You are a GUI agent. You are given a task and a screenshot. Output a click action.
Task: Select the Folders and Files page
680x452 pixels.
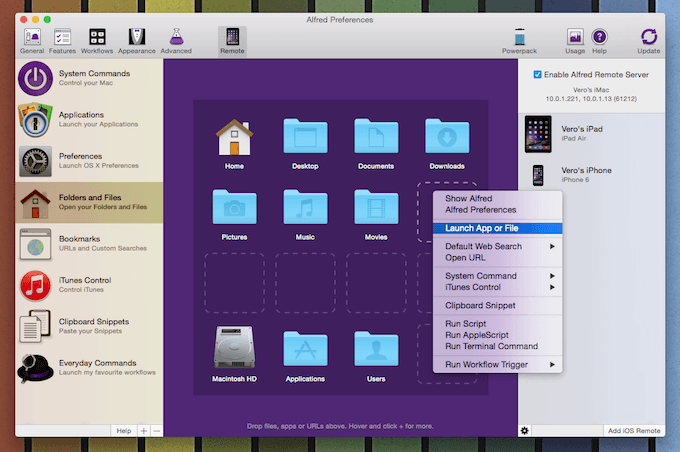(89, 203)
